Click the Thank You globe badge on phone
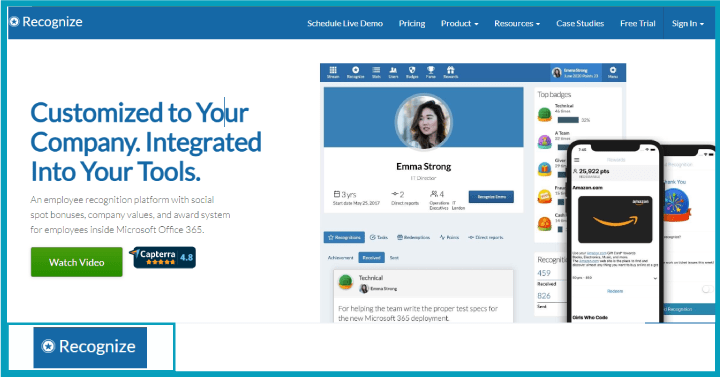Viewport: 720px width, 377px height. [x=676, y=204]
